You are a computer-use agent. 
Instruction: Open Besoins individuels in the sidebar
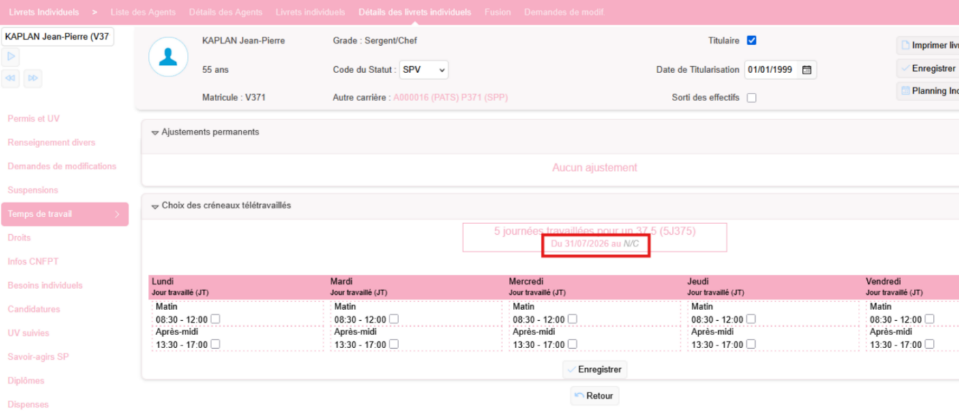tap(45, 285)
